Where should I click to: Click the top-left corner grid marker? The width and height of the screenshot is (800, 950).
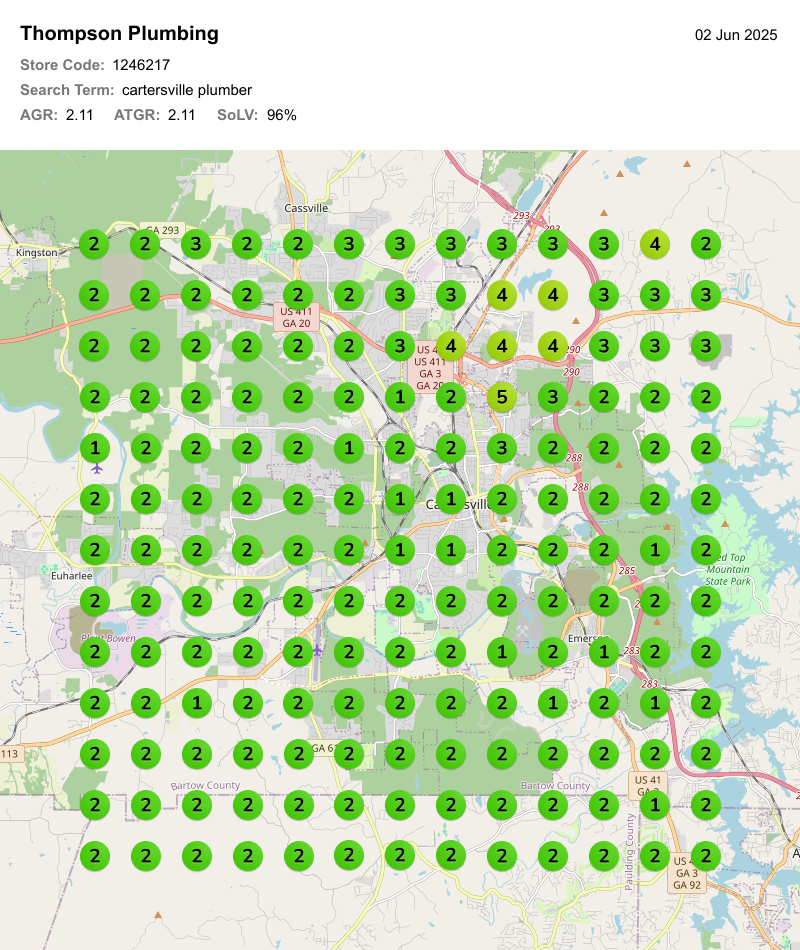coord(94,244)
